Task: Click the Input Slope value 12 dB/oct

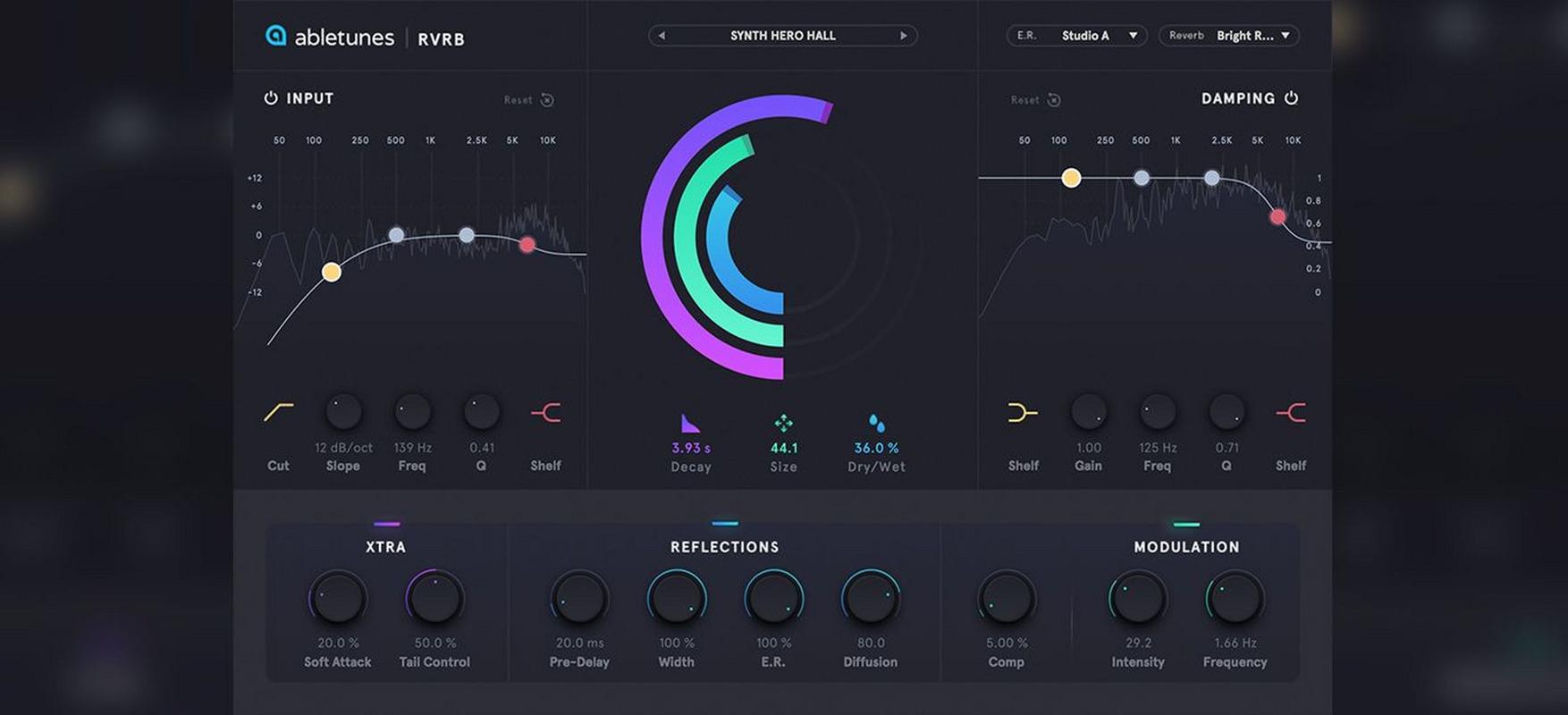Action: (343, 448)
